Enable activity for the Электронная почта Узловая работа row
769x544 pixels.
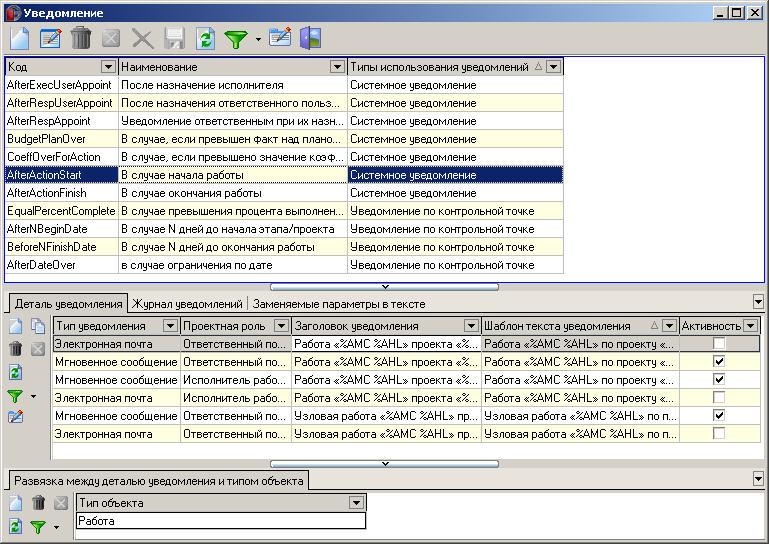pos(719,434)
